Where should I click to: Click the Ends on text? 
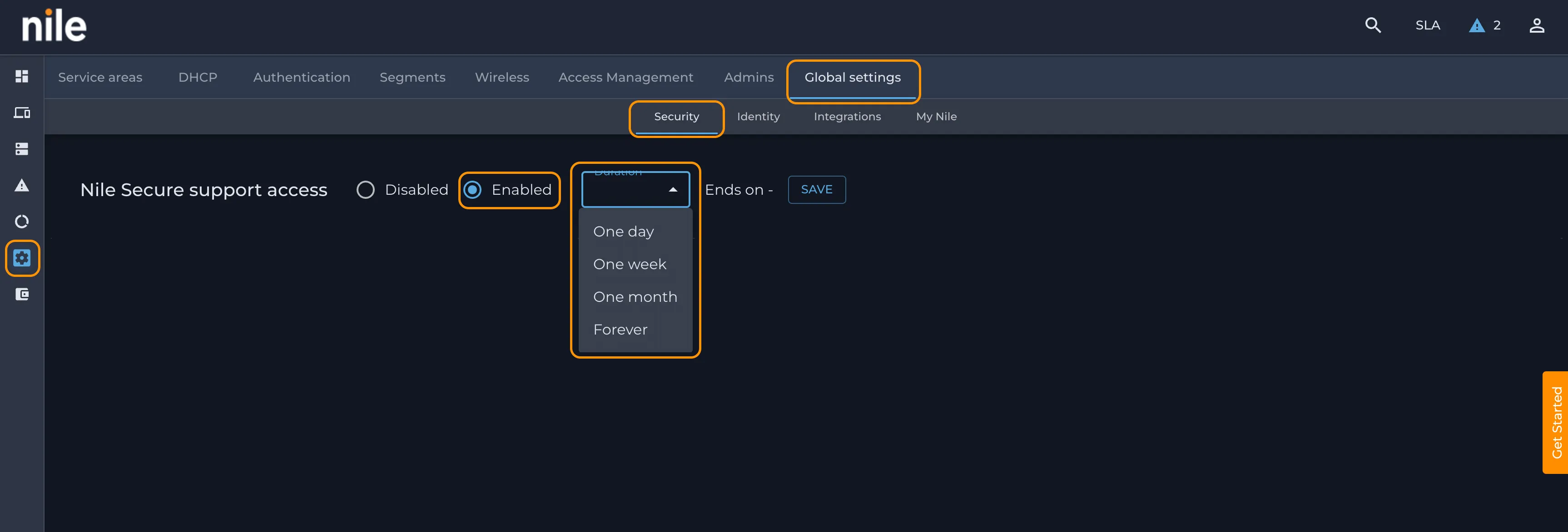tap(738, 190)
